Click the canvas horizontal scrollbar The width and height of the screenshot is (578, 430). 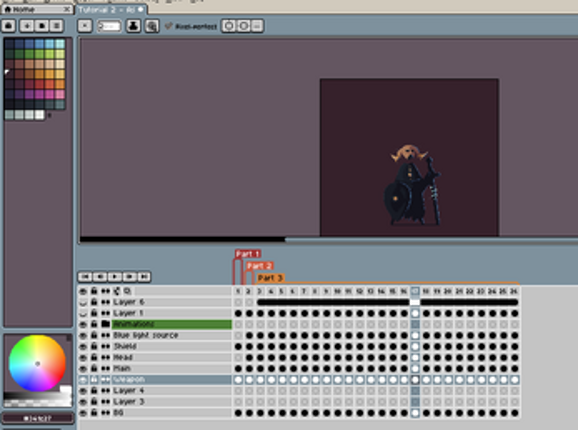pos(182,240)
